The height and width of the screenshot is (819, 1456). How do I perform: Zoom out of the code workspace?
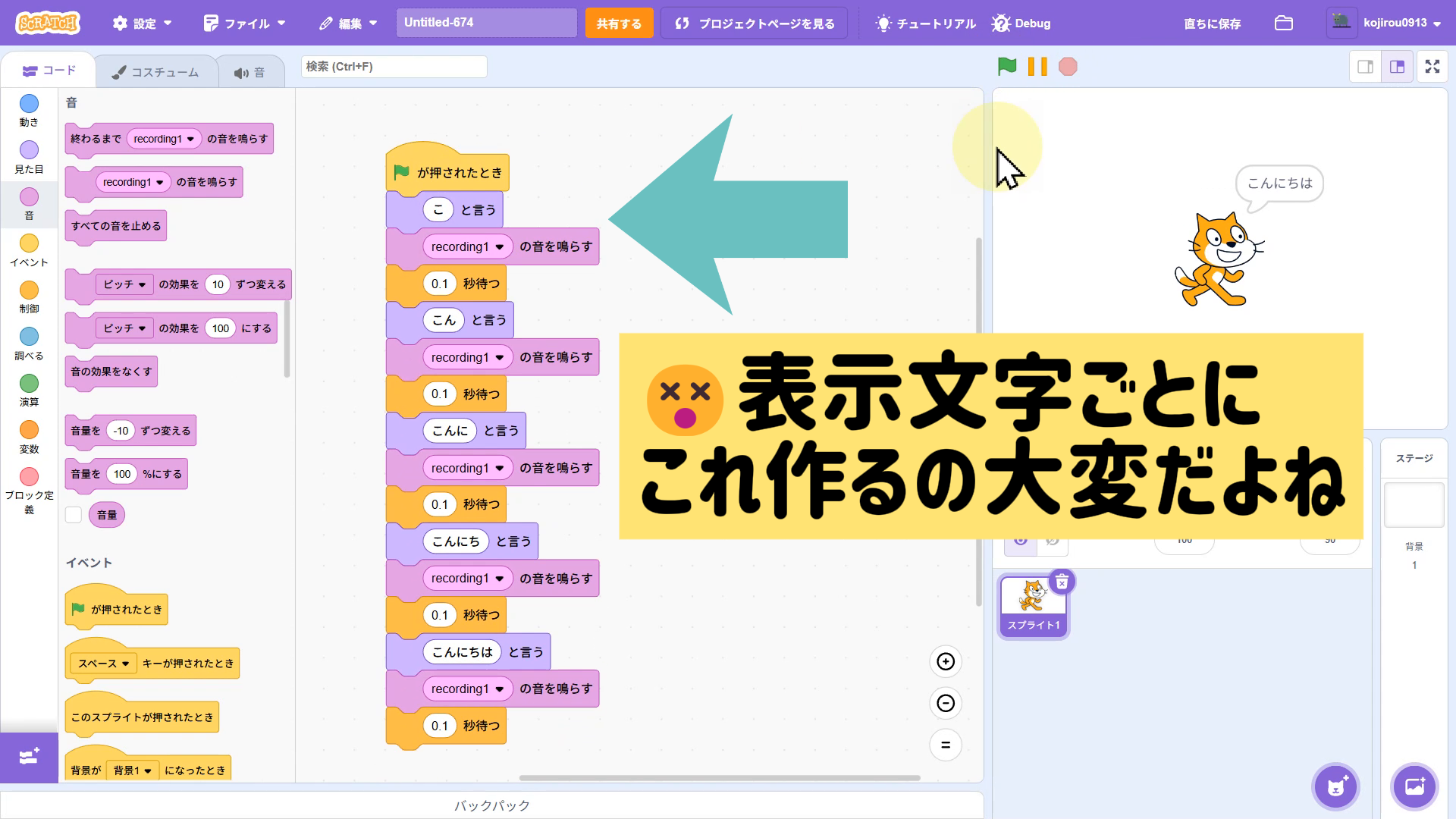click(945, 703)
